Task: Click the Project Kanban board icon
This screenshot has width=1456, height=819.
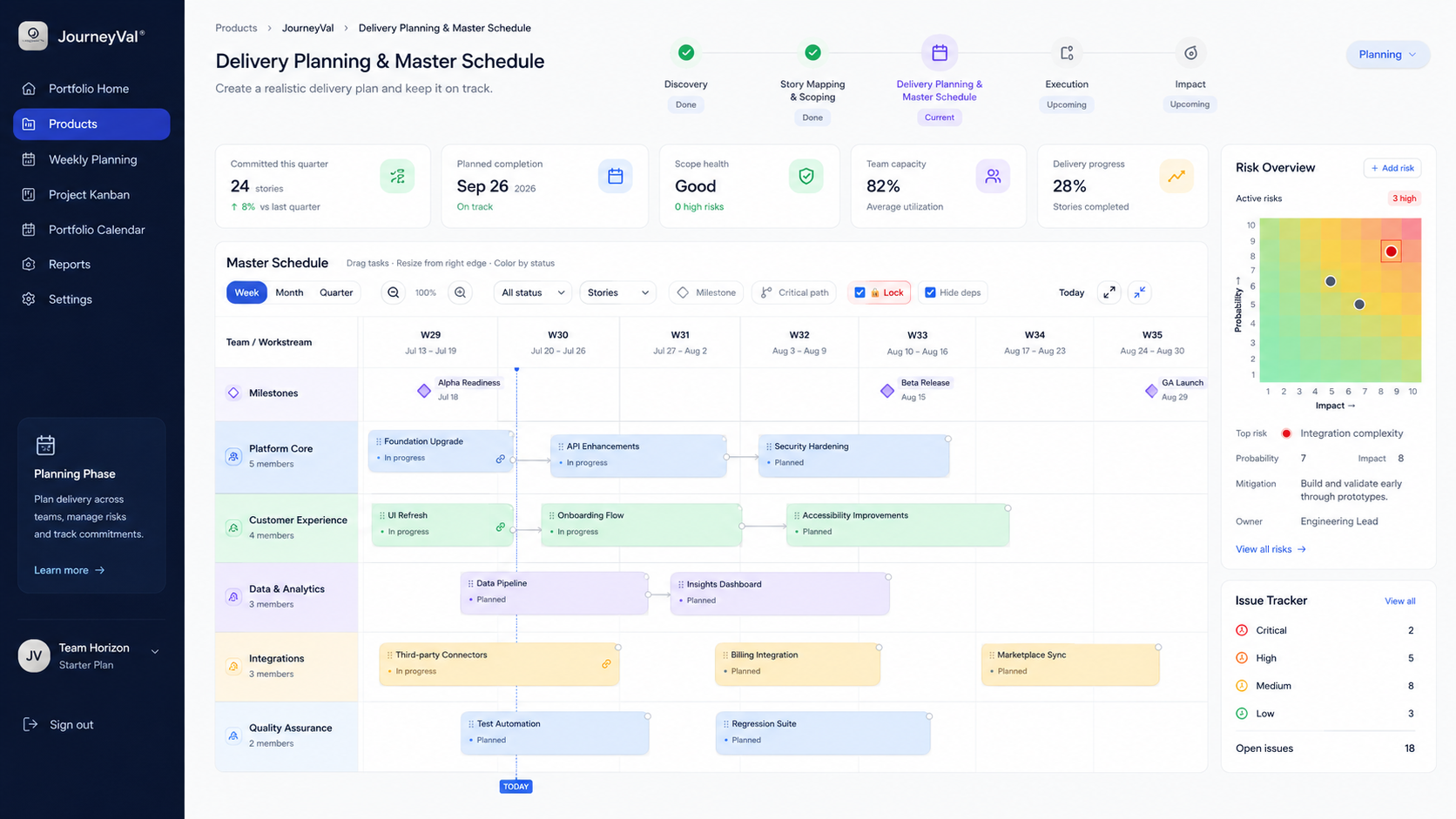Action: (29, 195)
